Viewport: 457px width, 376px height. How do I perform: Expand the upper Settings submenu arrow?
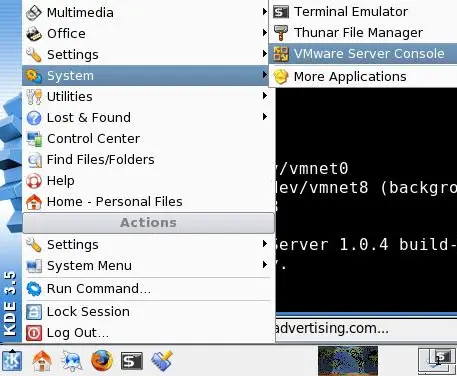click(265, 54)
